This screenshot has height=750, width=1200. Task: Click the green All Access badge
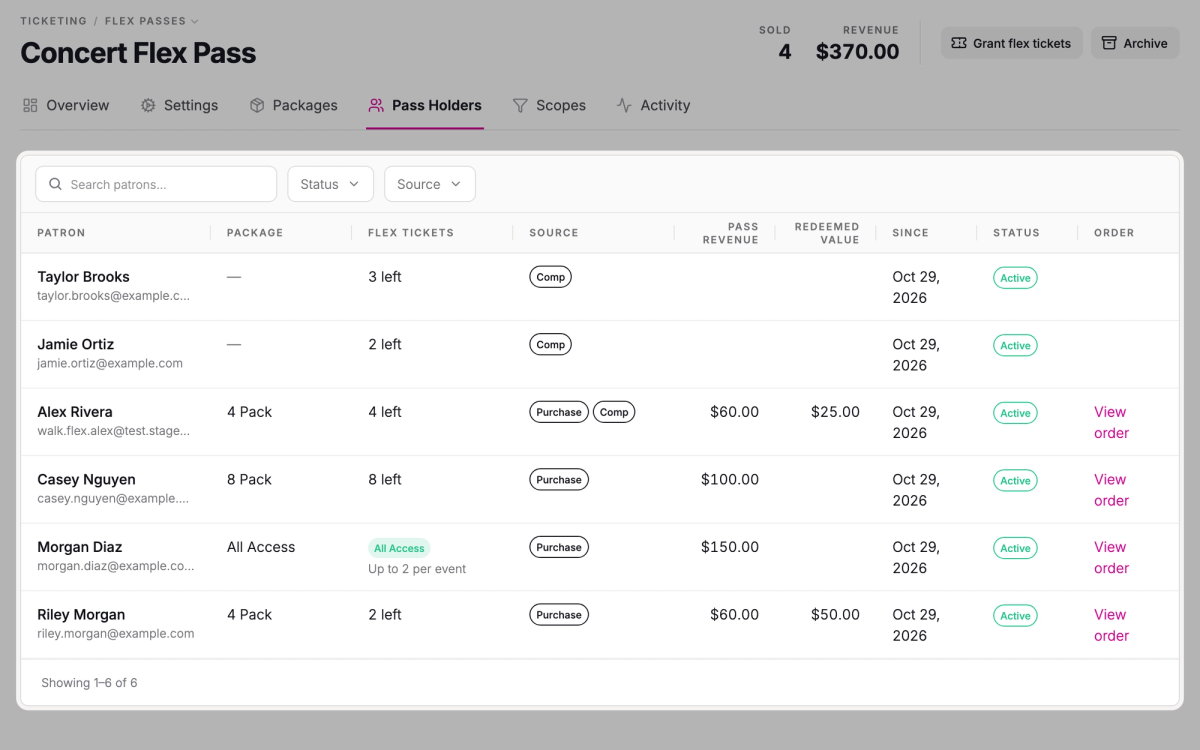399,548
